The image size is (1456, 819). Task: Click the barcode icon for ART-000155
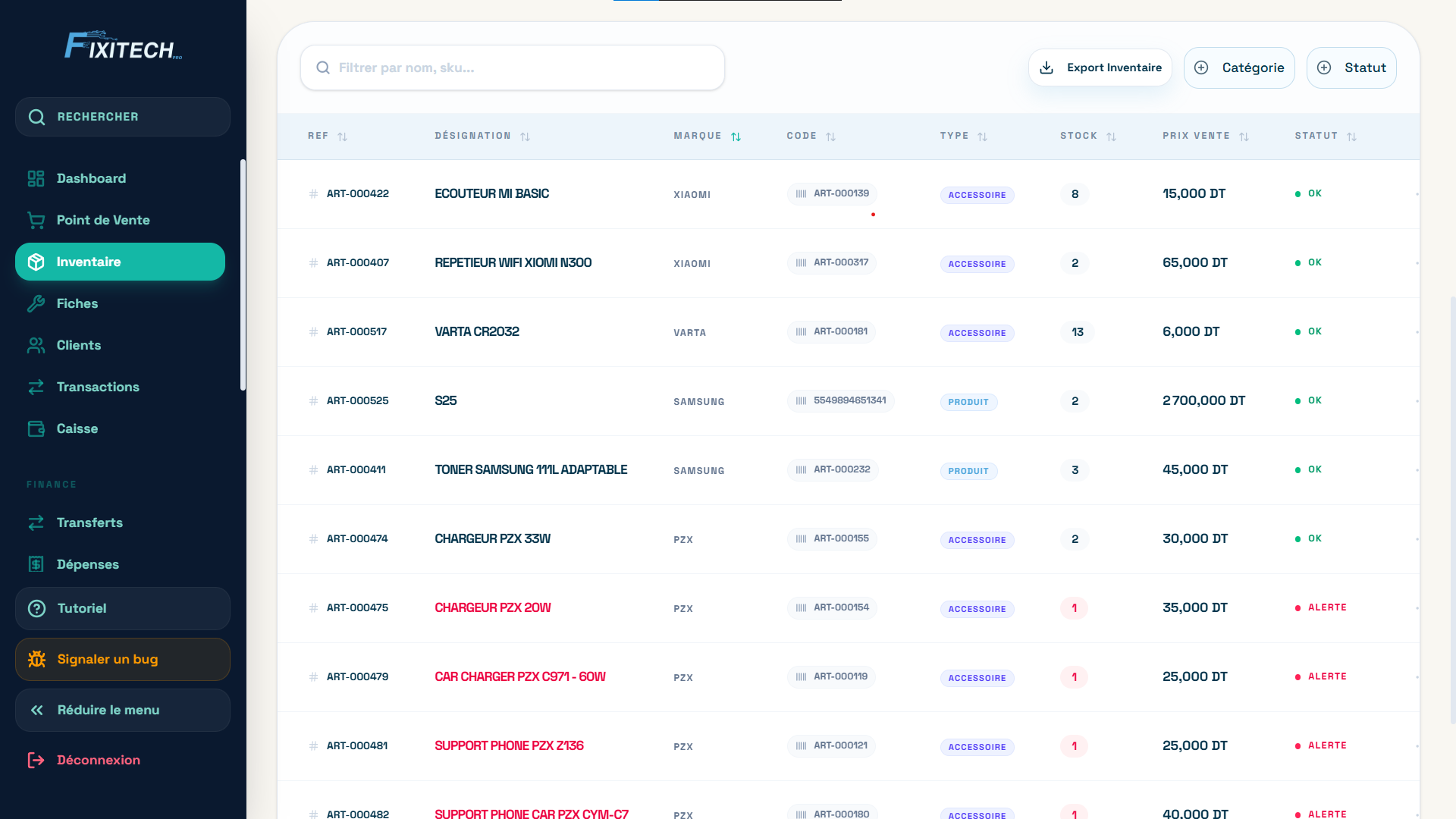tap(801, 538)
